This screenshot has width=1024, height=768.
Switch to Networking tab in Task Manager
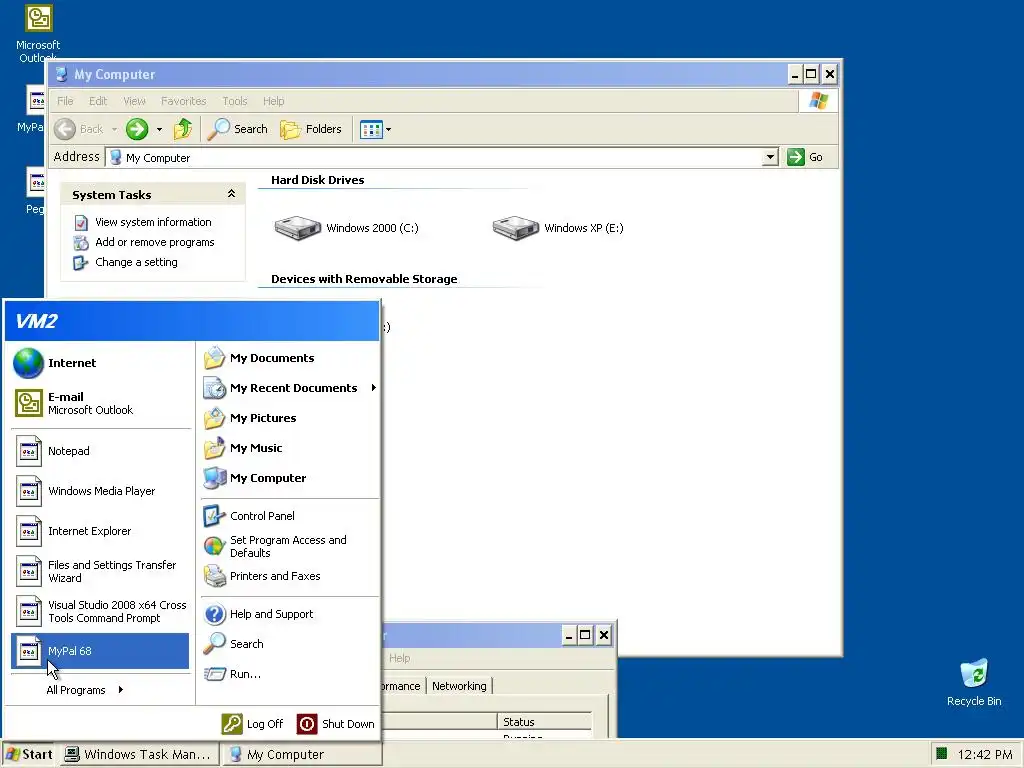pyautogui.click(x=459, y=686)
